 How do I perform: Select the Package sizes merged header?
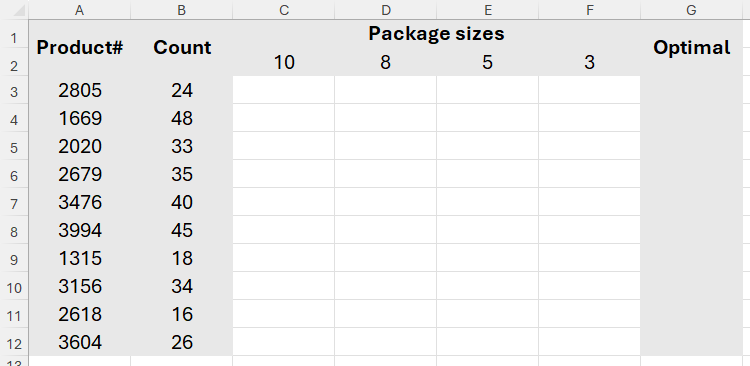[436, 33]
